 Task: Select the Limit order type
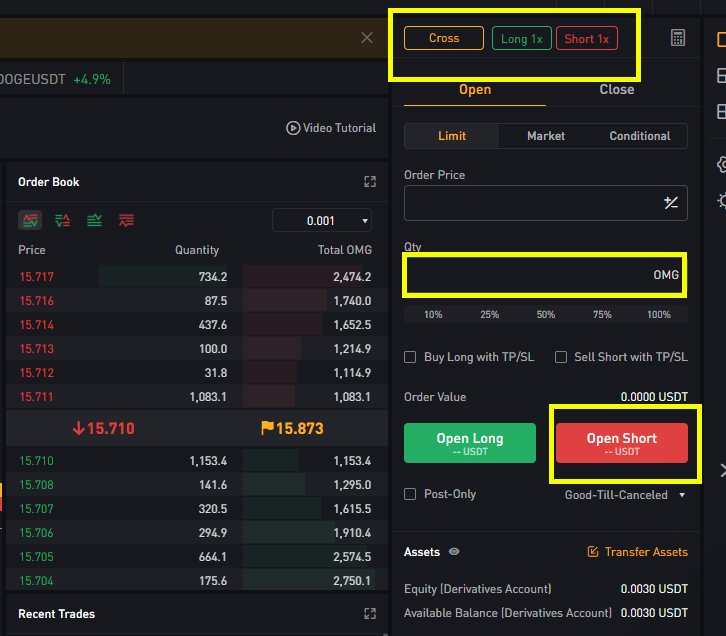click(452, 136)
